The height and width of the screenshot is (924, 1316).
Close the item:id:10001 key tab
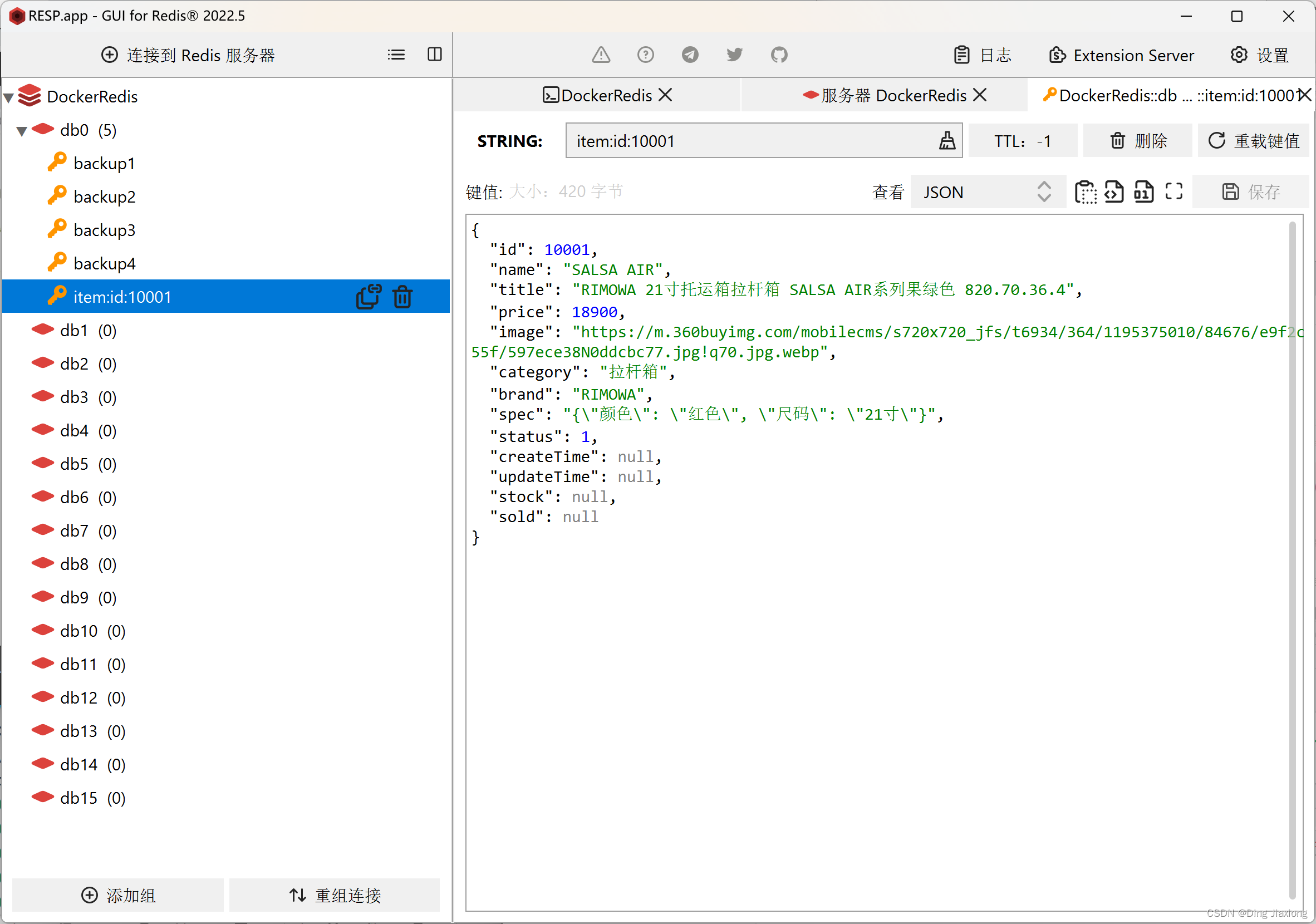(1304, 95)
